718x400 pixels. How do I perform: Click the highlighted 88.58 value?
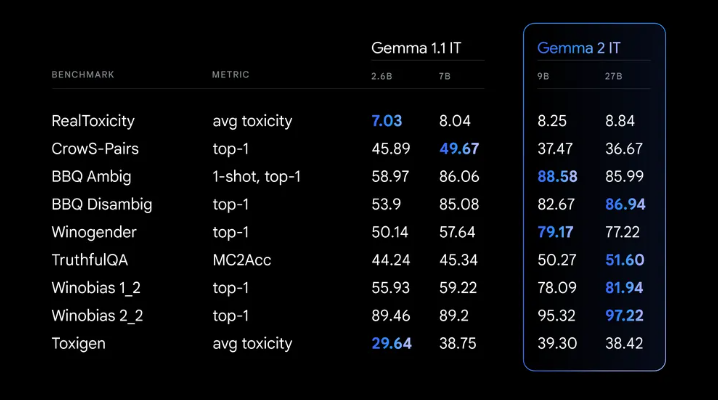point(557,177)
